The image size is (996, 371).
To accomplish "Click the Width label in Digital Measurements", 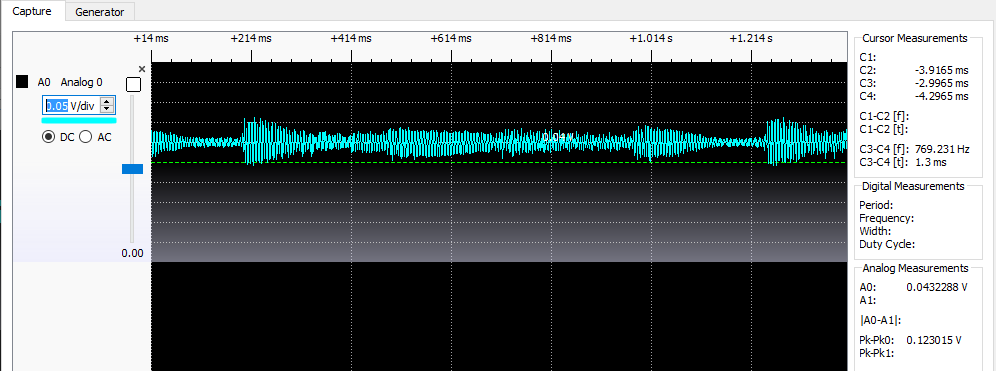I will point(875,231).
